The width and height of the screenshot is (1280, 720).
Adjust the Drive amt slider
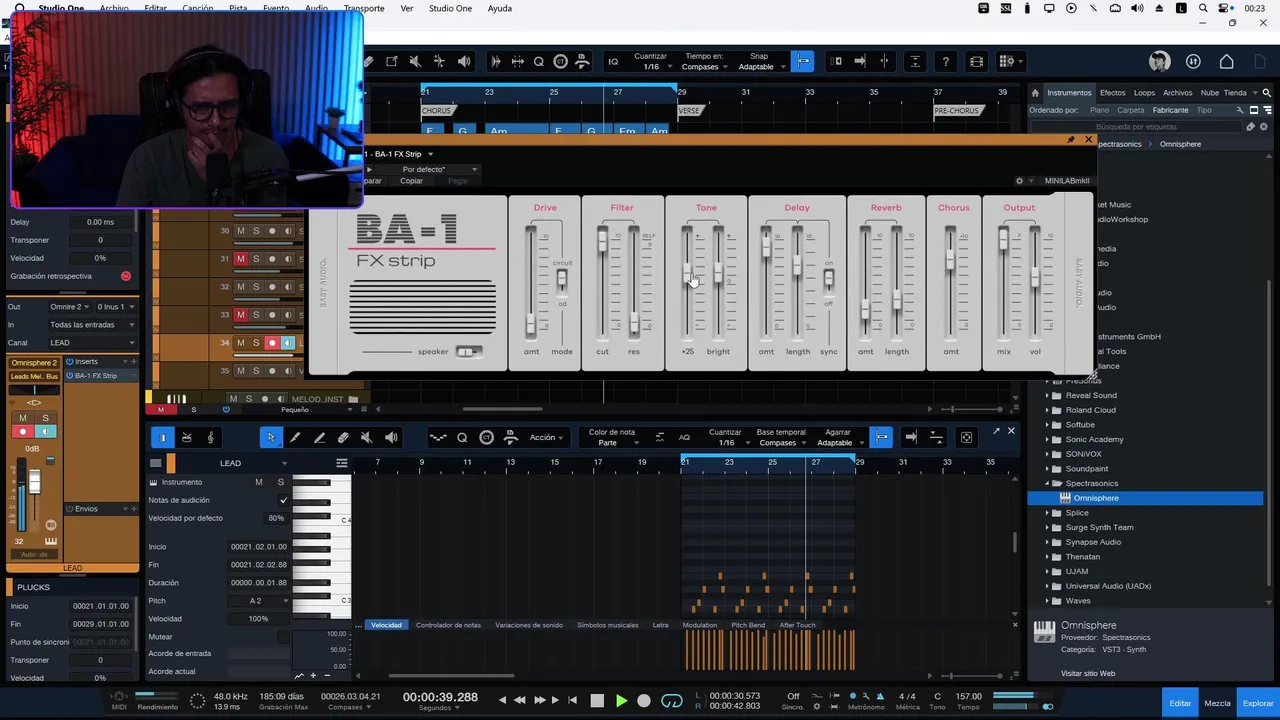pos(531,322)
